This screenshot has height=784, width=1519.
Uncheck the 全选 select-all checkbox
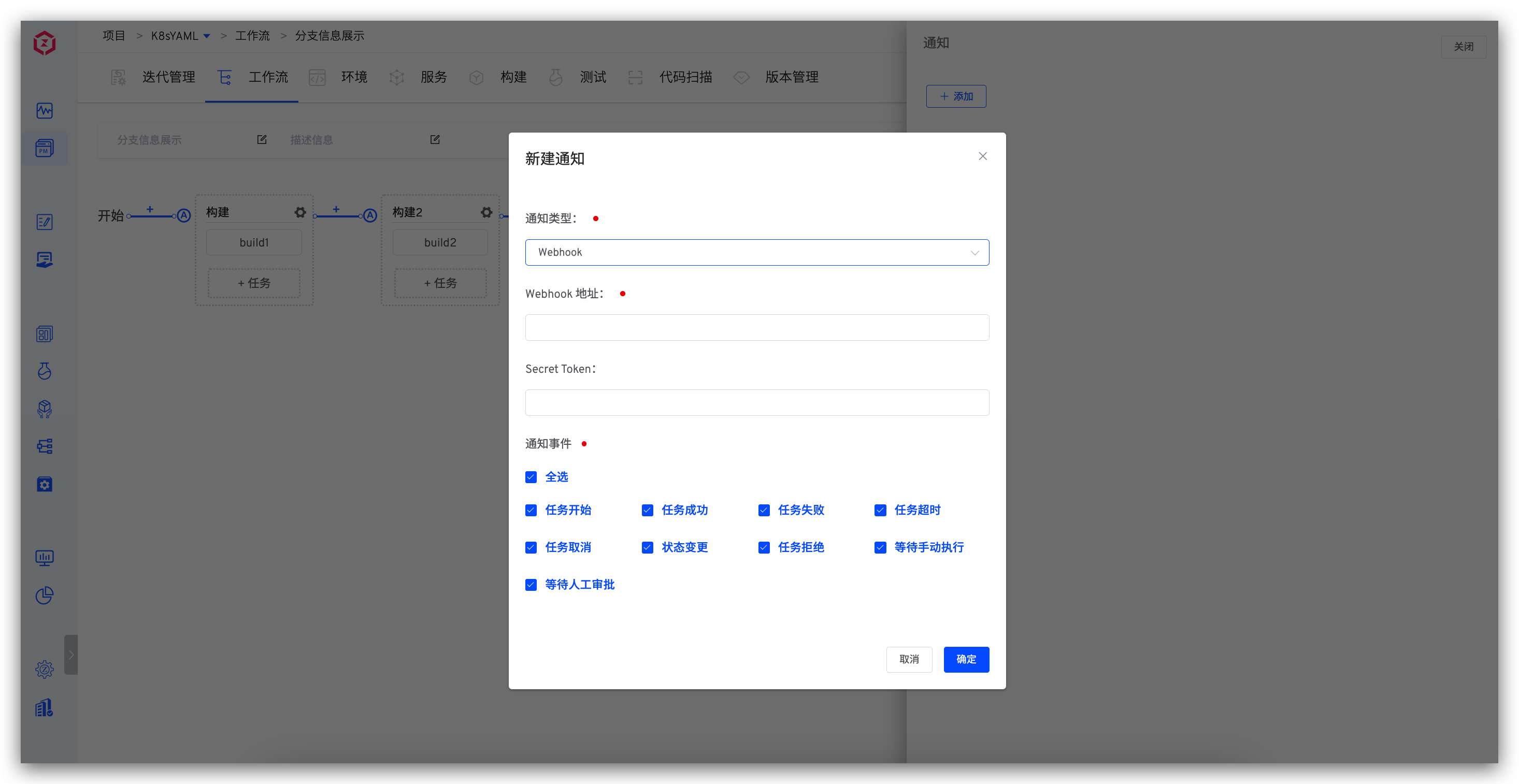coord(531,477)
